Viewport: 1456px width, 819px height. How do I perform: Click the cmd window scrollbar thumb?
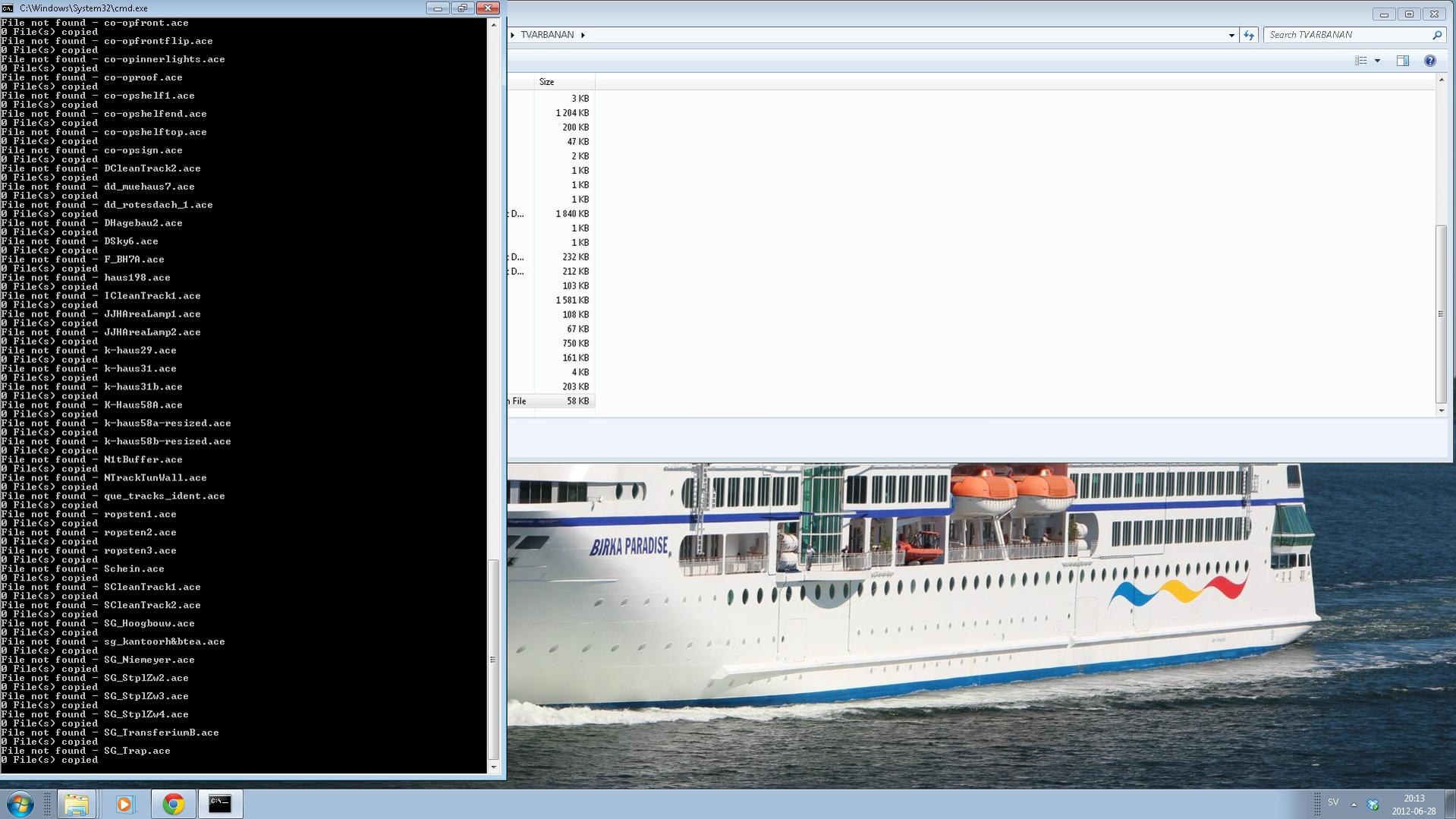493,659
